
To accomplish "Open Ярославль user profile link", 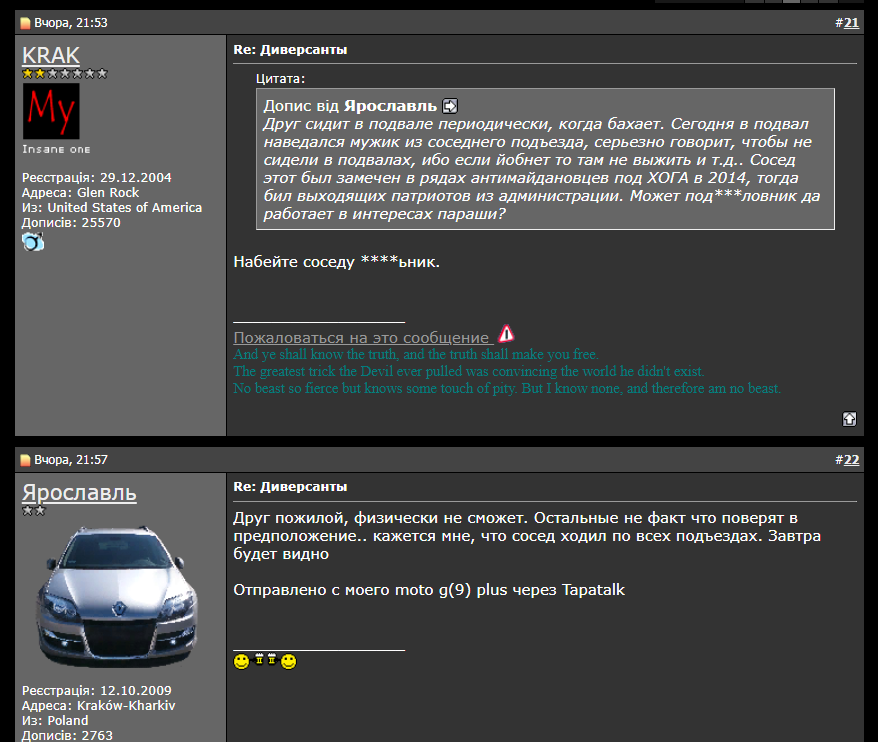I will [x=79, y=493].
